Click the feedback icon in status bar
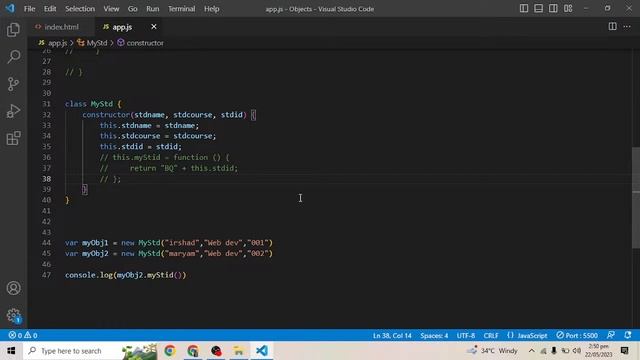Screen dimensions: 640x360 click(611, 335)
